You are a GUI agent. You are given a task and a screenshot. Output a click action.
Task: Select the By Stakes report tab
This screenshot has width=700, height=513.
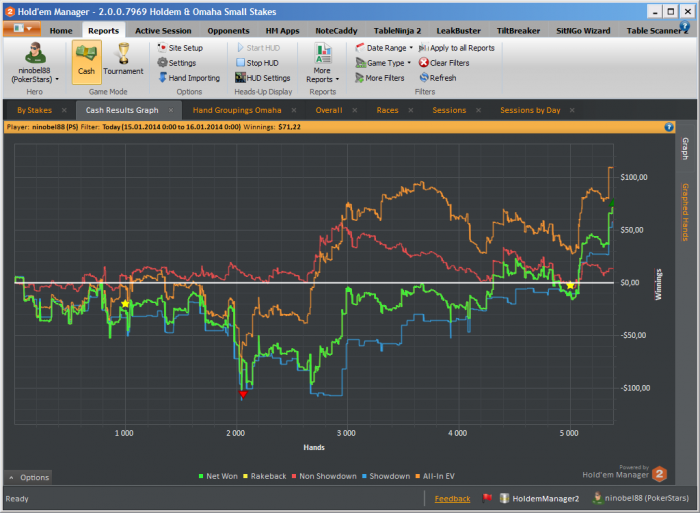(x=34, y=110)
